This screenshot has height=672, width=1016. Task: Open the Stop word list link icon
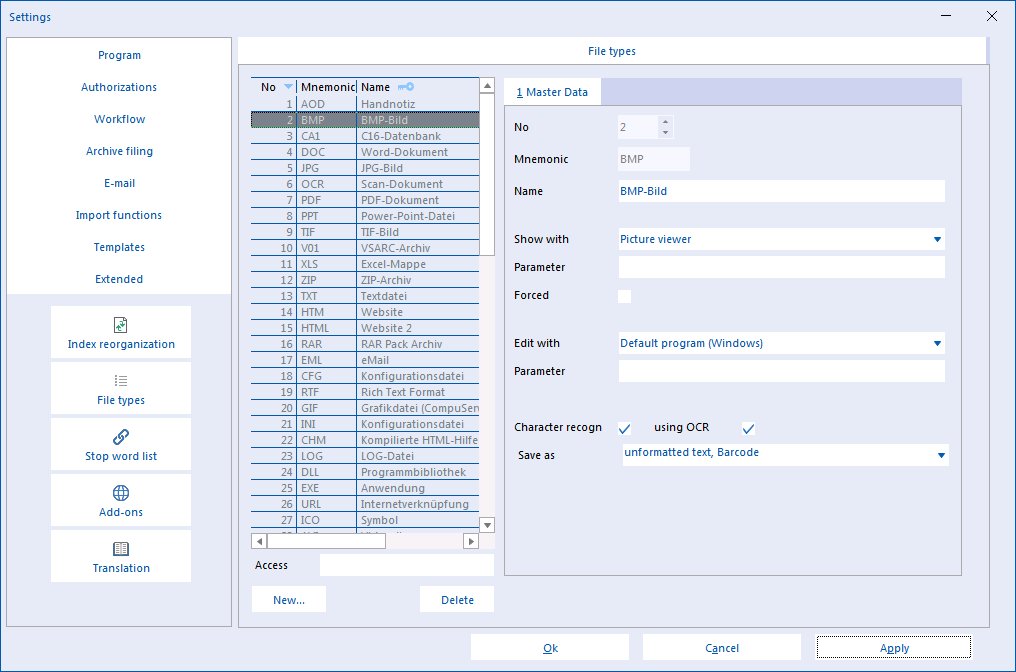(121, 437)
